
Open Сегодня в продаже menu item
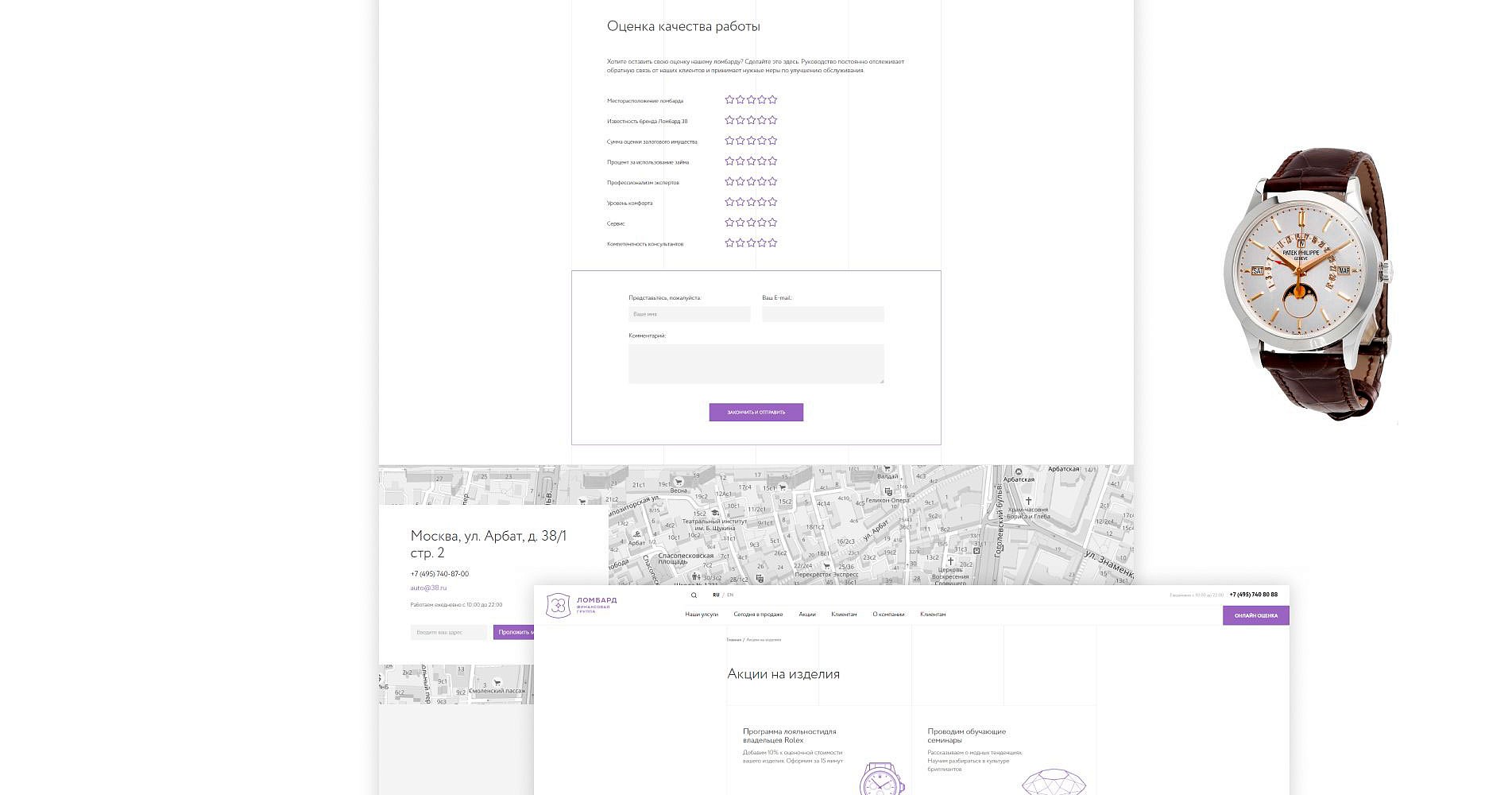[x=758, y=615]
